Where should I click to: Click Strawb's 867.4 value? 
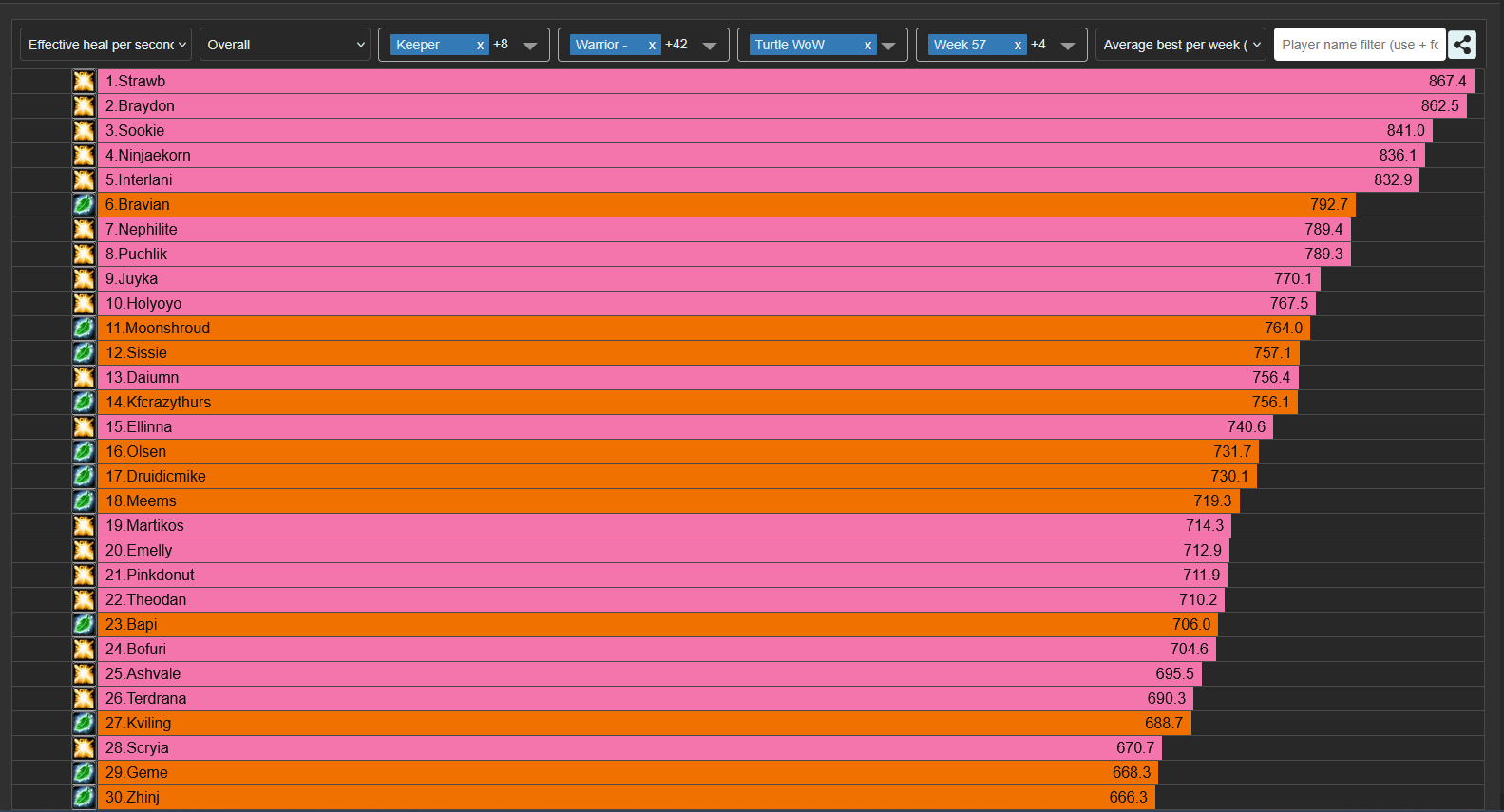[x=1447, y=82]
